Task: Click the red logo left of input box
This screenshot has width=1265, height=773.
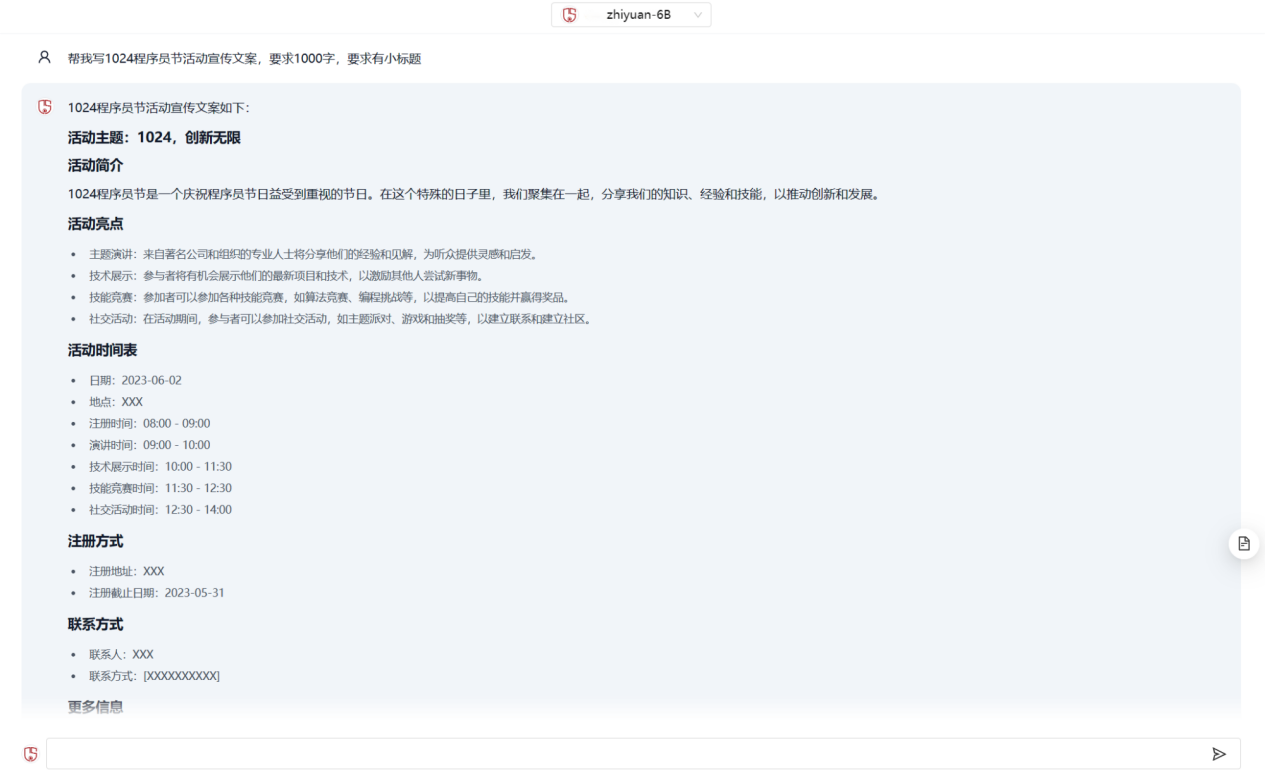Action: click(31, 754)
